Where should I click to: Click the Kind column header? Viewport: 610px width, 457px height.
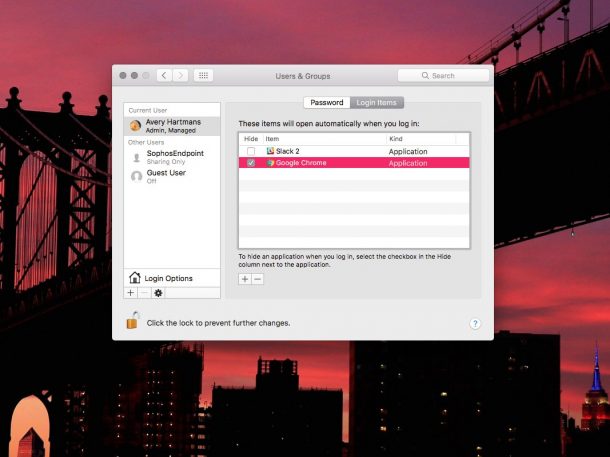pos(420,138)
